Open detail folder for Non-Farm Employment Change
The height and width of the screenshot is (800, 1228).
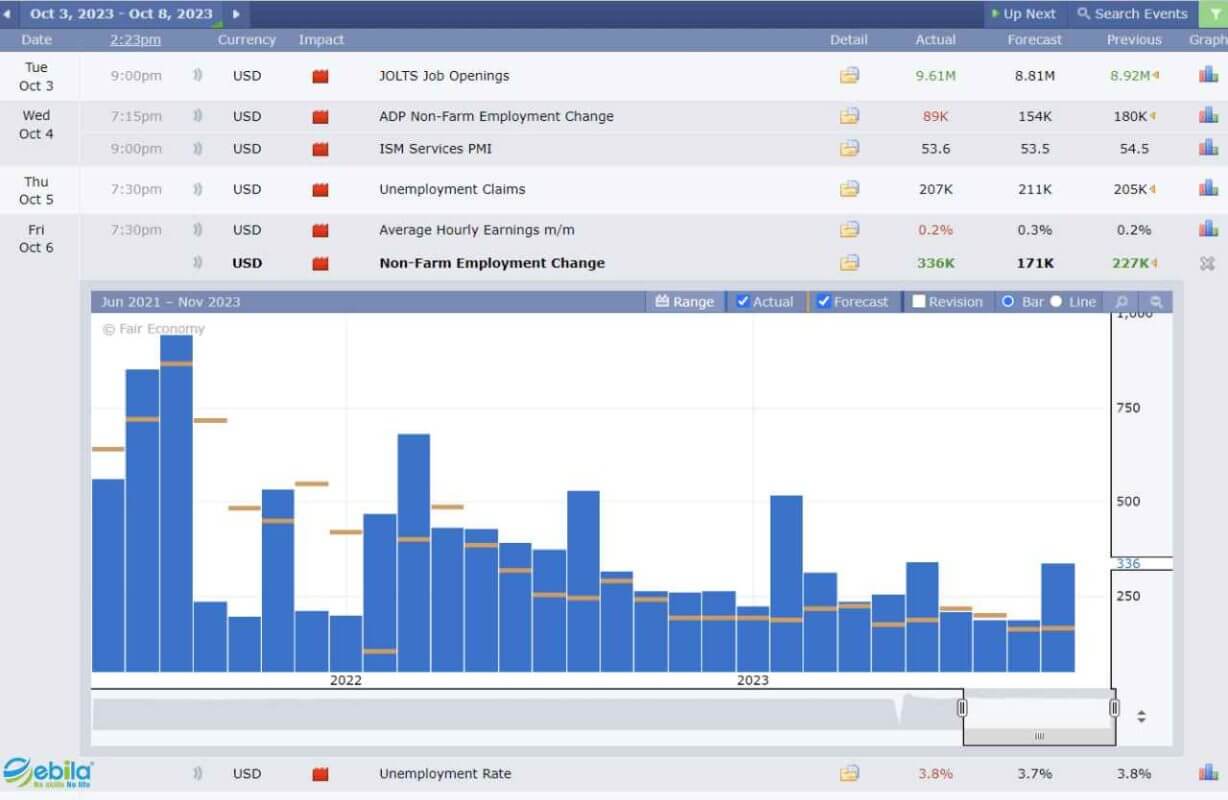click(x=849, y=263)
